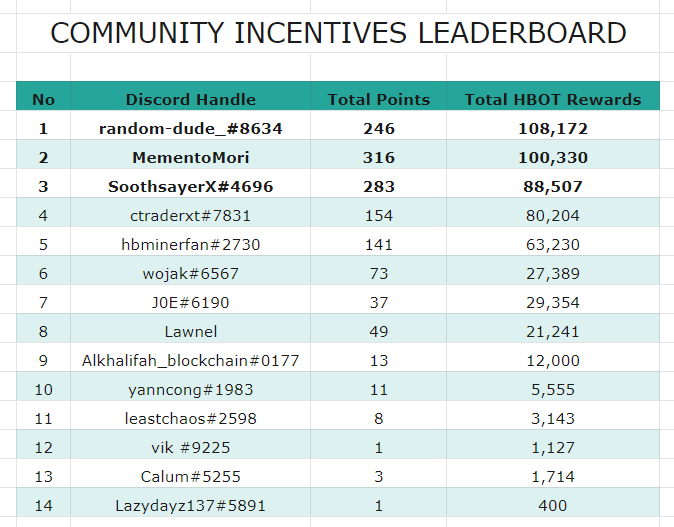Image resolution: width=674 pixels, height=527 pixels.
Task: Select the COMMUNITY INCENTIVES LEADERBOARD title cell
Action: tap(338, 33)
